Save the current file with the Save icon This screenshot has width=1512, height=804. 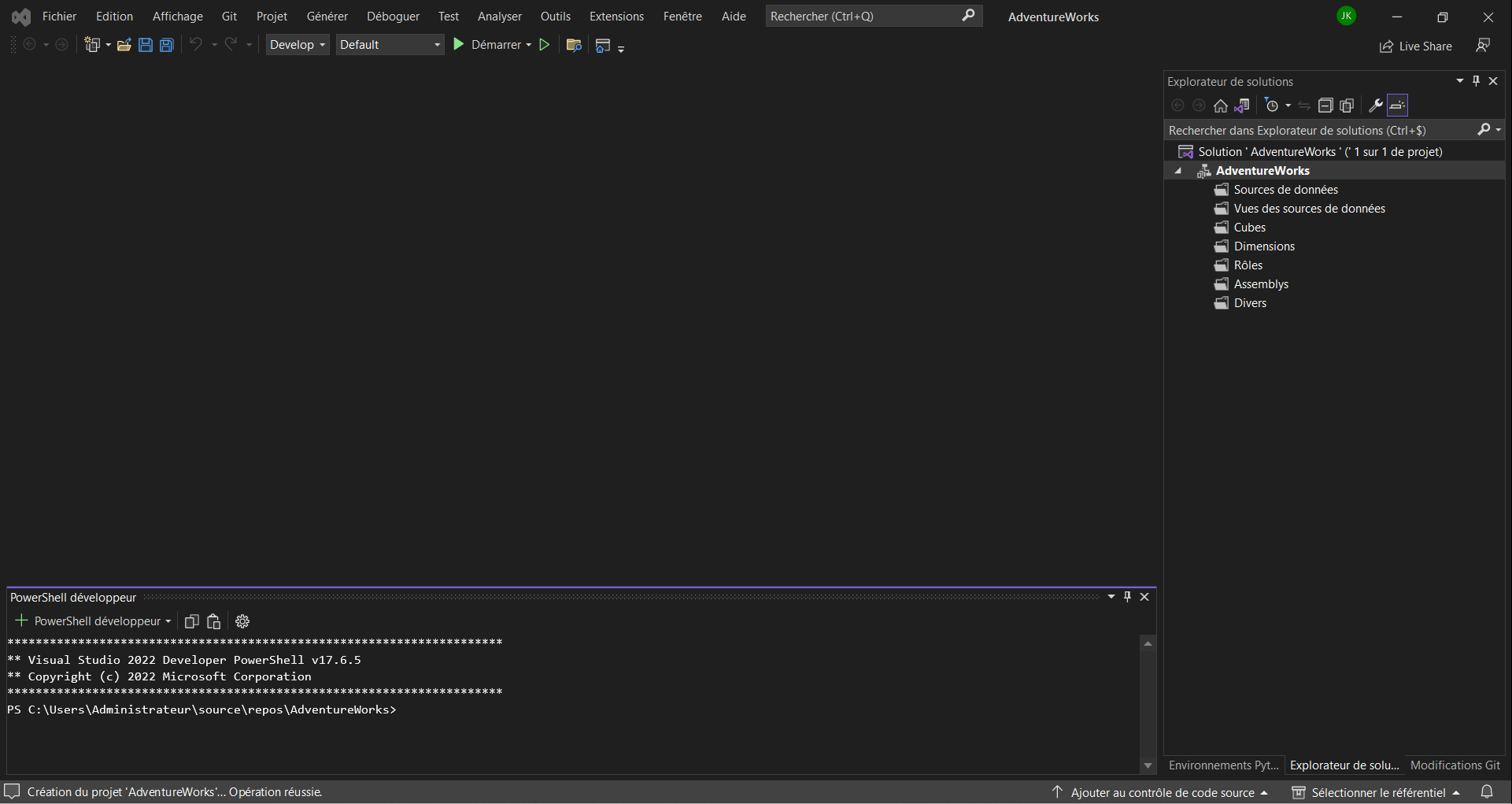(146, 45)
